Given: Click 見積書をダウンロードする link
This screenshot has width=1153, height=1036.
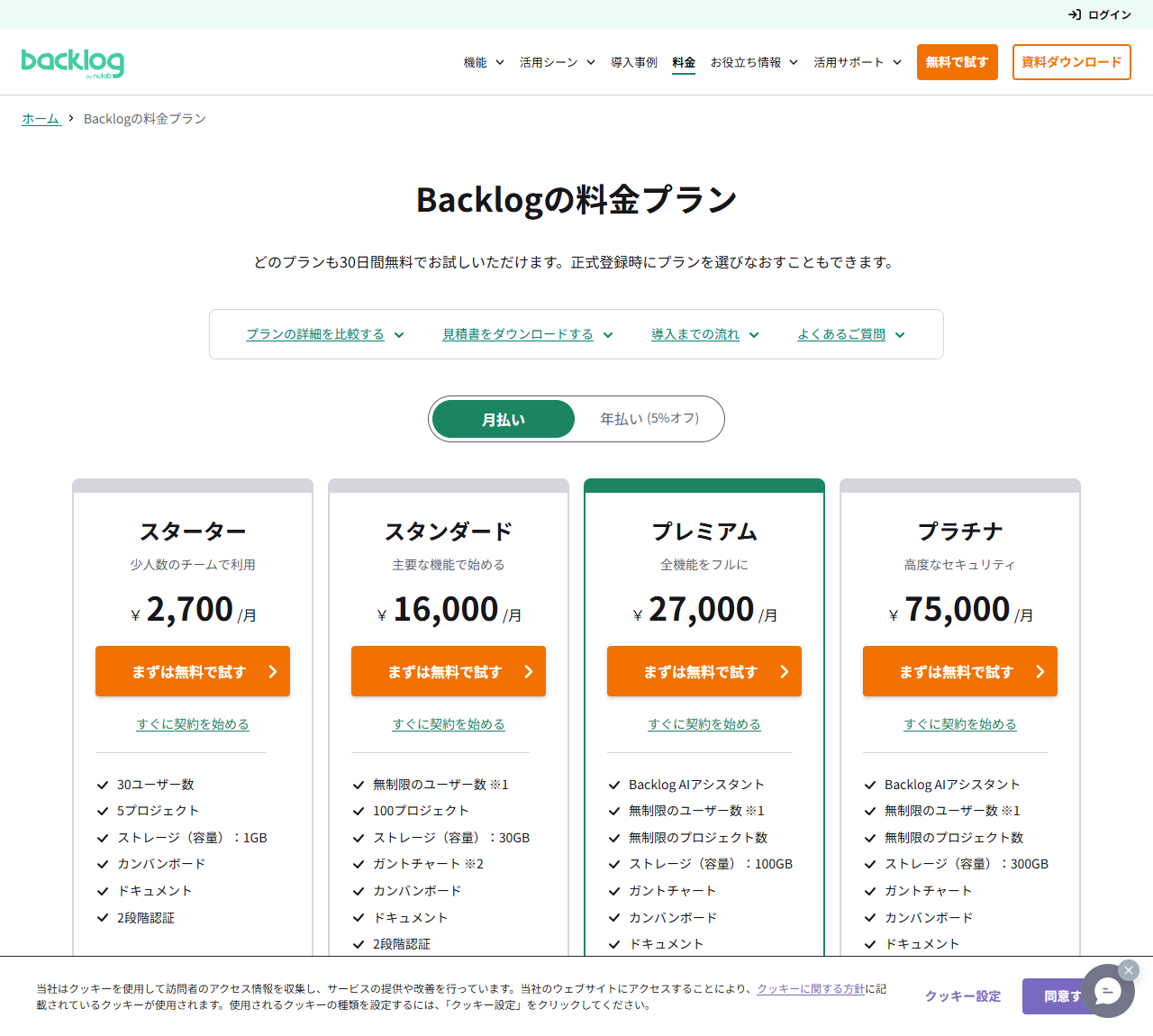Looking at the screenshot, I should tap(518, 334).
